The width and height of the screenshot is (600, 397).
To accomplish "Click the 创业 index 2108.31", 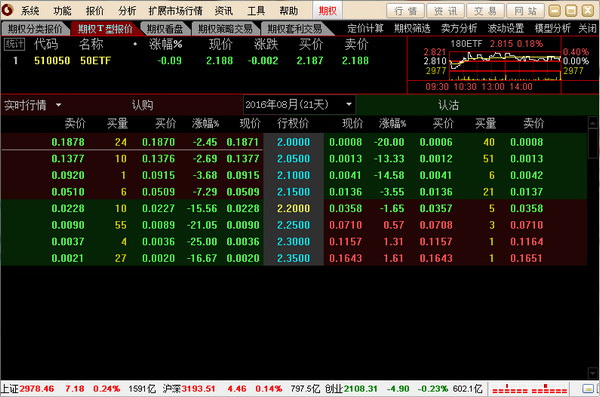I will (360, 389).
